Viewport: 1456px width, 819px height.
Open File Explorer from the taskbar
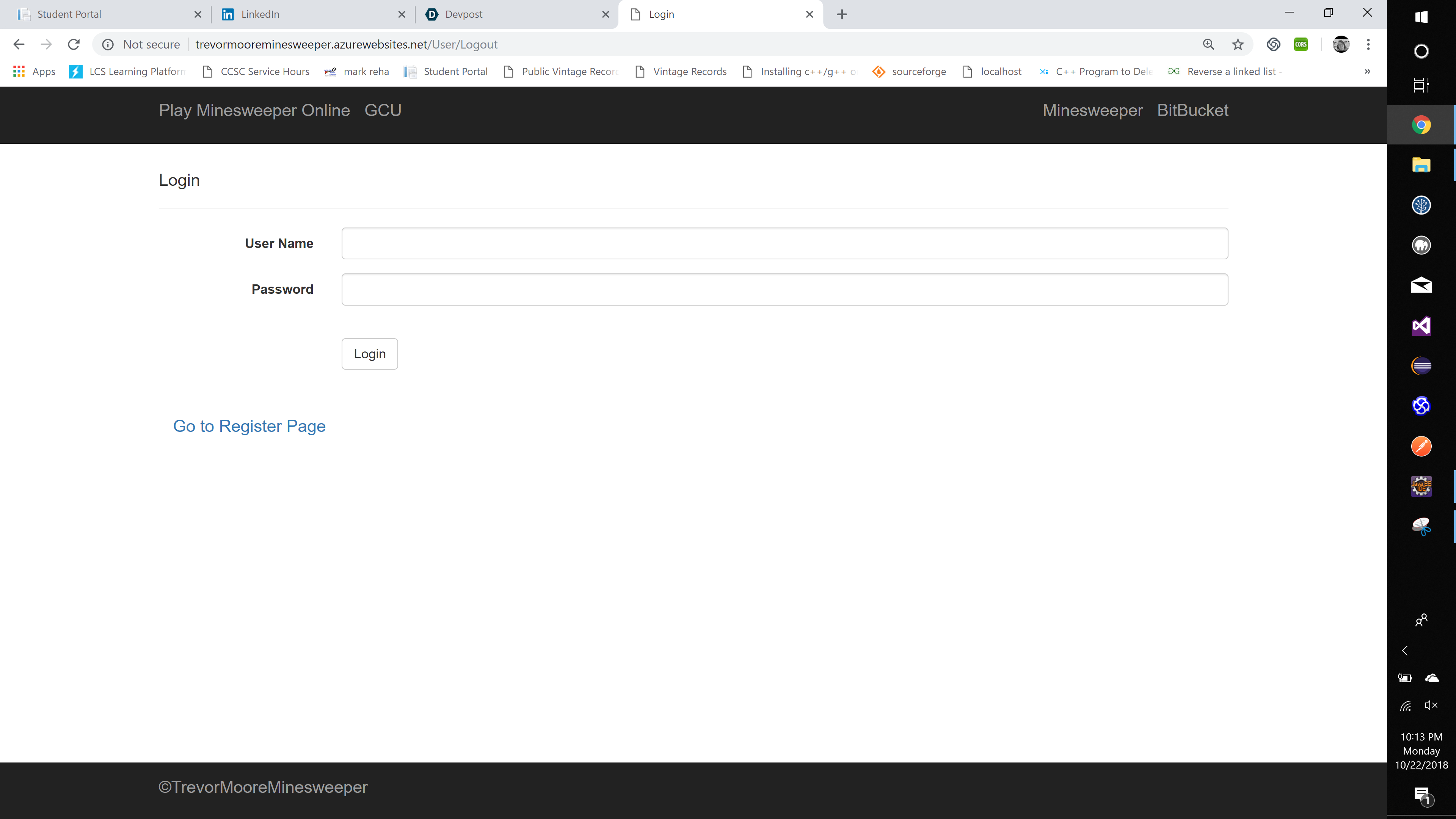(x=1421, y=165)
